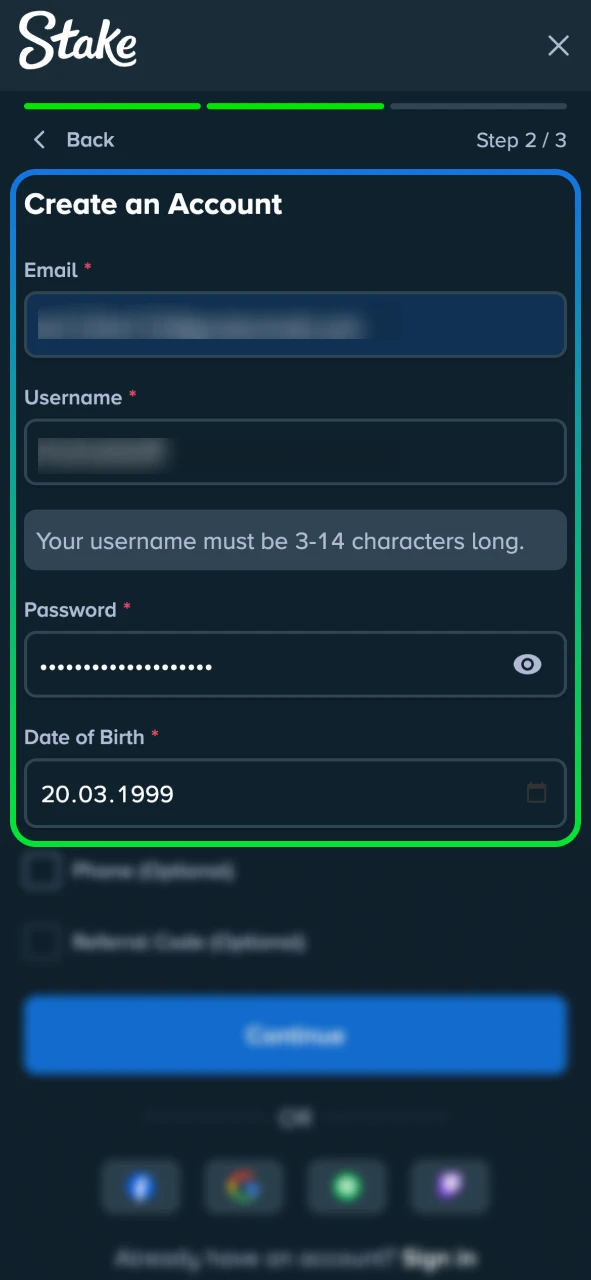Select the Twitch sign-up icon
Image resolution: width=591 pixels, height=1280 pixels.
tap(449, 1187)
